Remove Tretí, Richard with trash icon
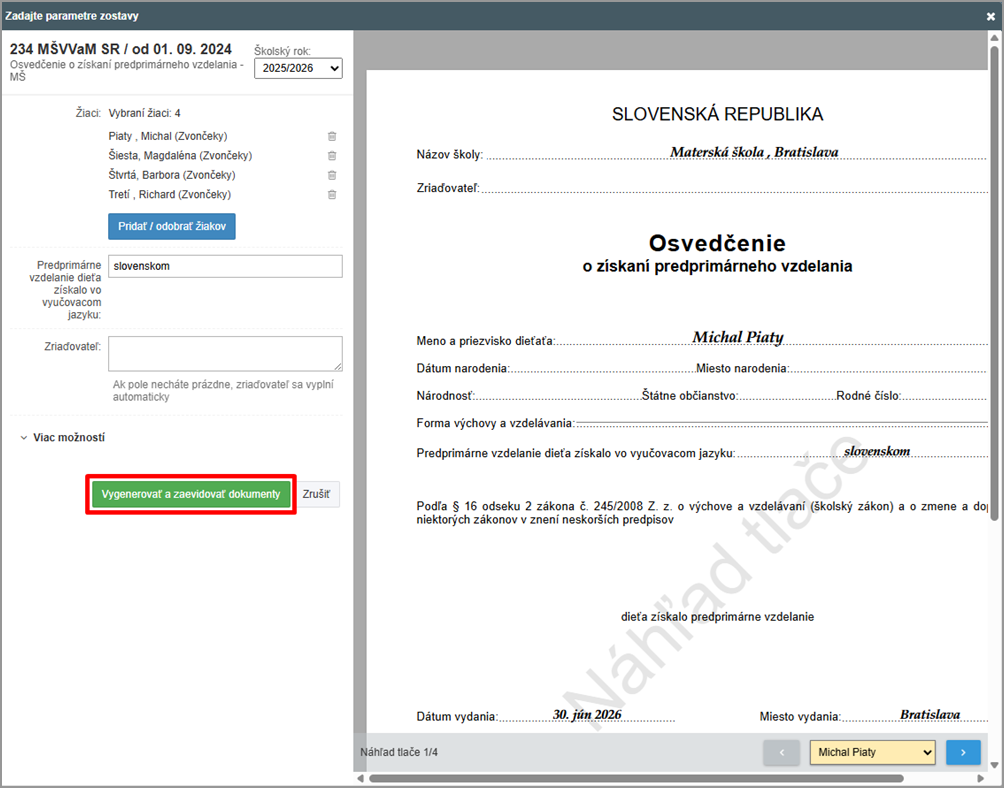The image size is (1004, 788). click(332, 195)
